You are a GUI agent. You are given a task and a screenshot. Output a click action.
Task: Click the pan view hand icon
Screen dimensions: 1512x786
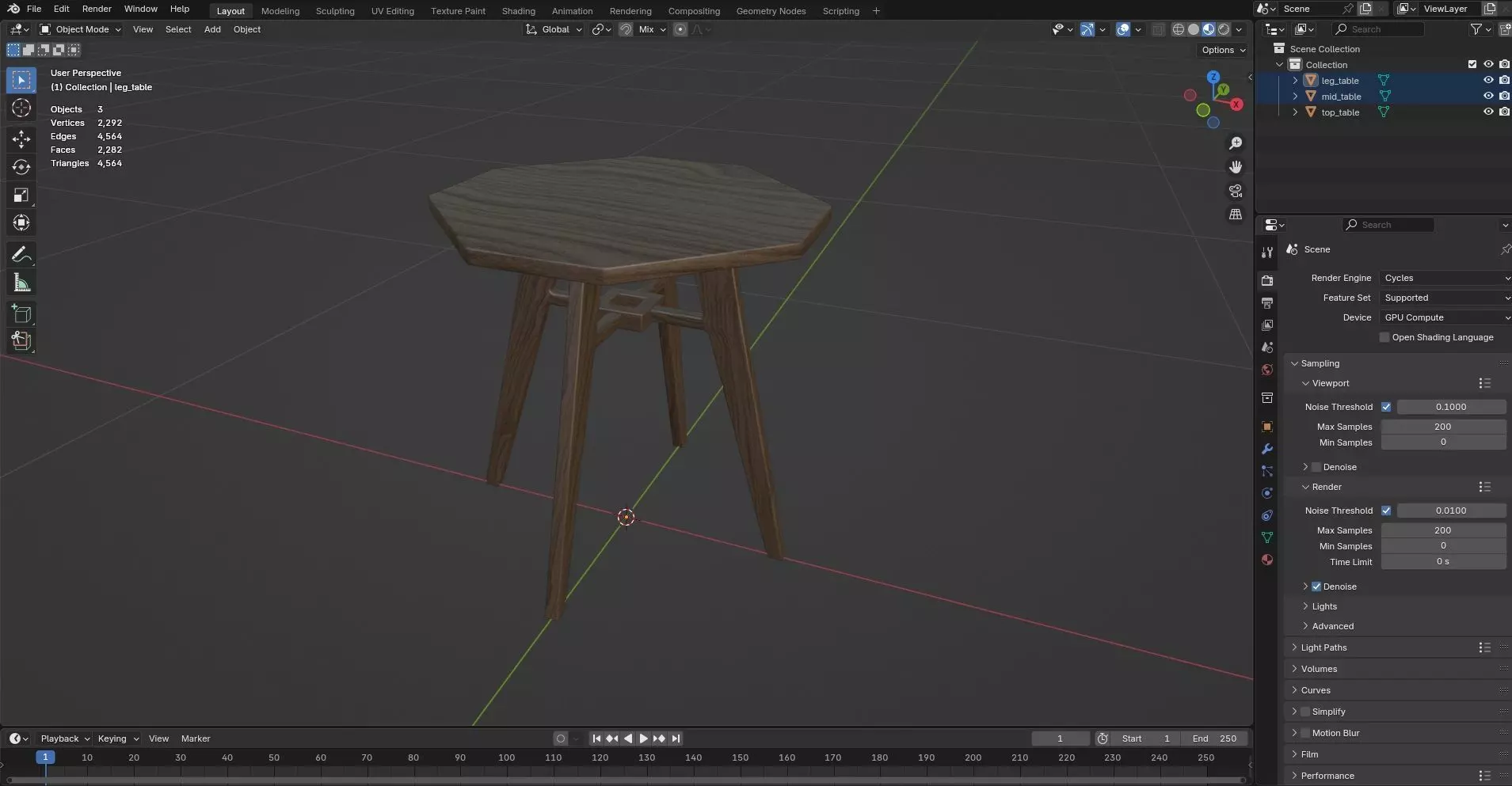pos(1236,167)
